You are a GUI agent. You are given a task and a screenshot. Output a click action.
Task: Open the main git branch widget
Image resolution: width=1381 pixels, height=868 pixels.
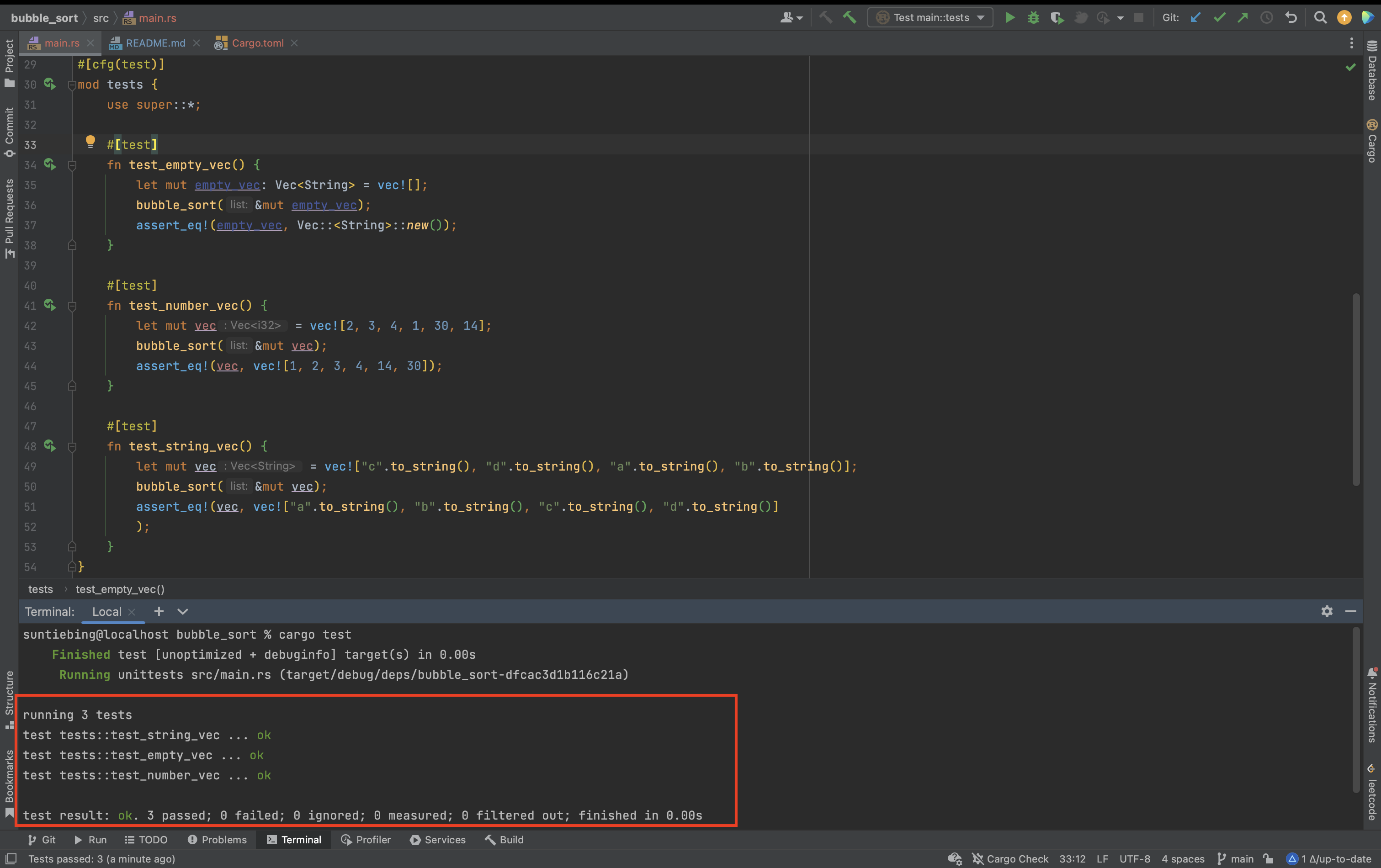[x=1235, y=858]
